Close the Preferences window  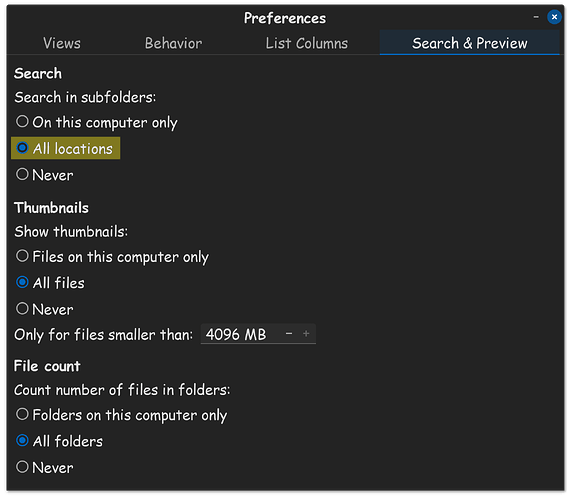[x=554, y=17]
